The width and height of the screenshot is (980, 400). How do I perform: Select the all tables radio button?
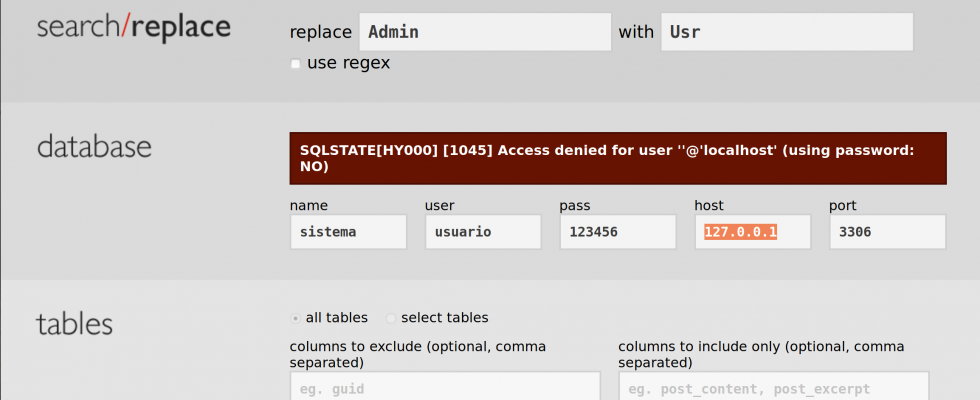click(296, 318)
